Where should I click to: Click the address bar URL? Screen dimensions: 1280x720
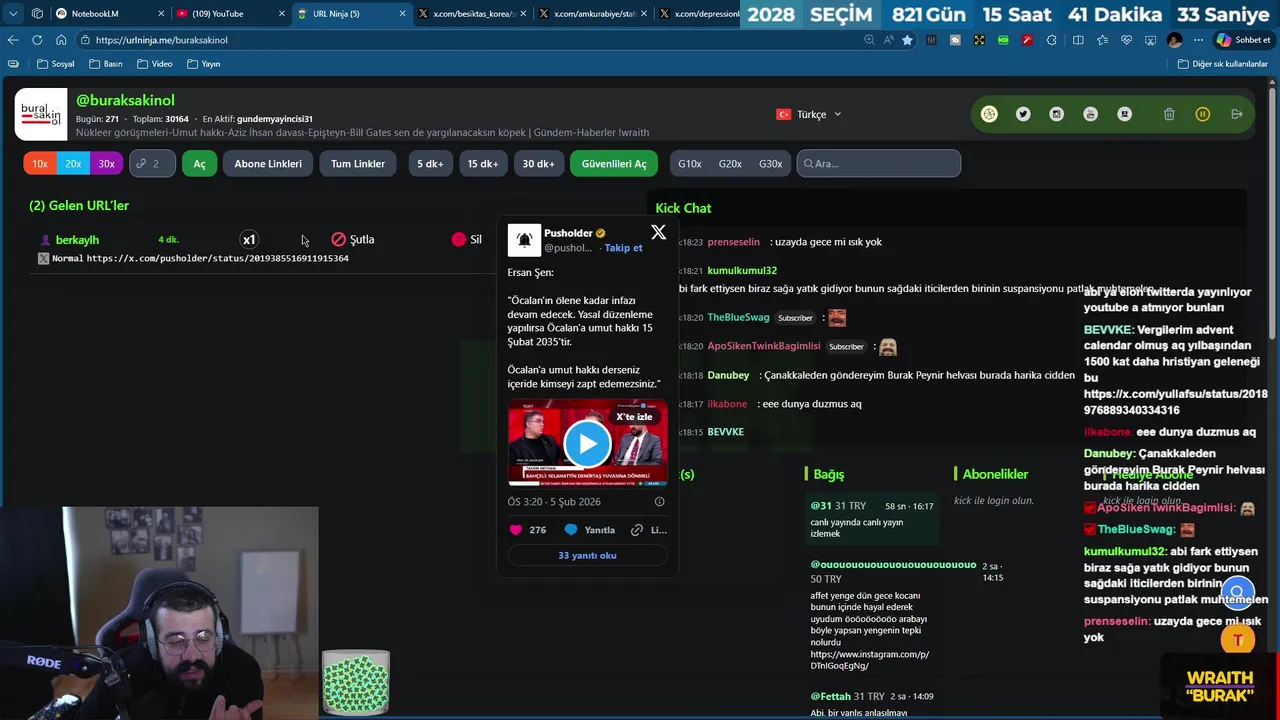coord(161,40)
